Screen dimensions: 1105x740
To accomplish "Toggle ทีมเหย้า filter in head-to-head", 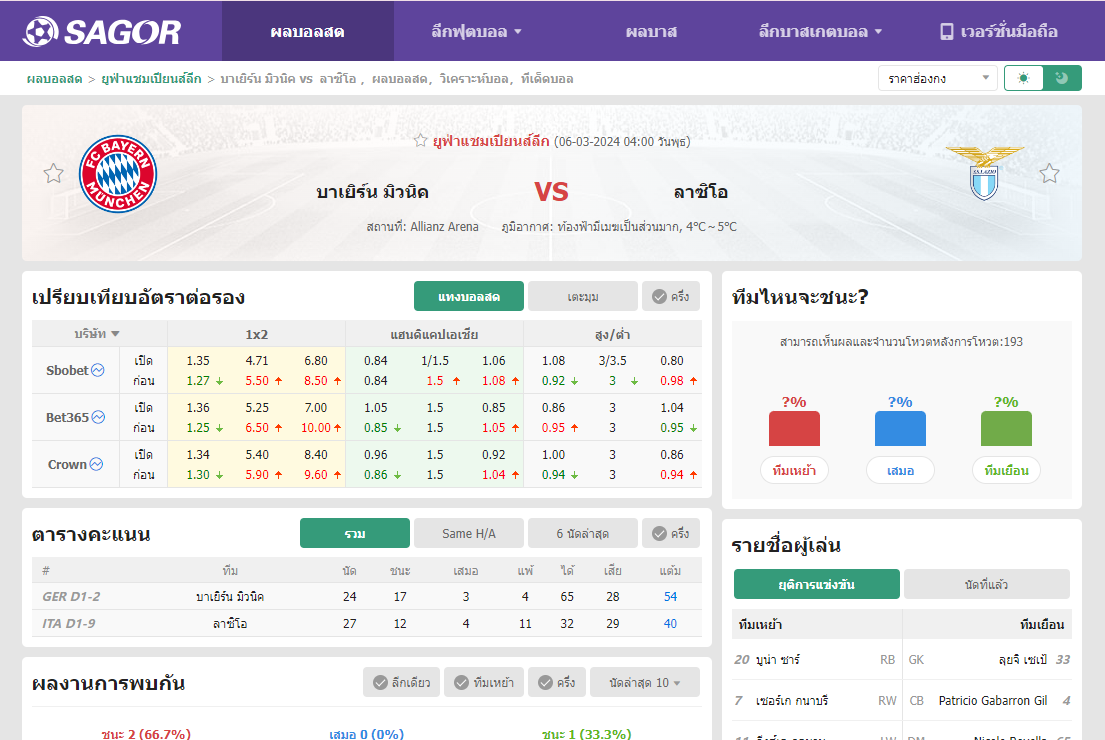I will 484,682.
